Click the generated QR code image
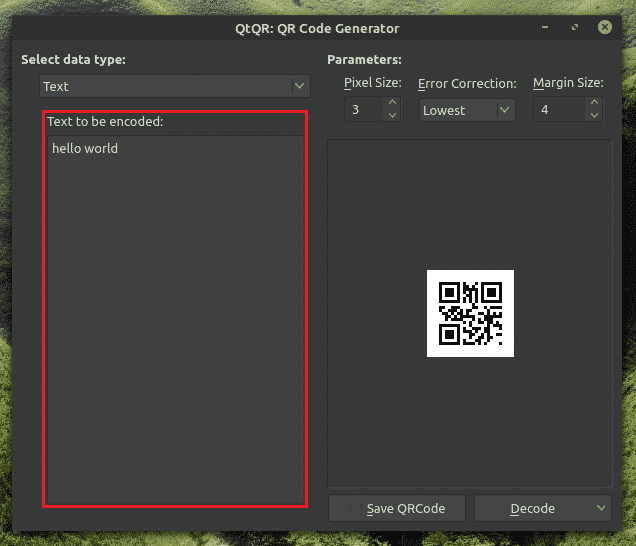This screenshot has width=636, height=546. (470, 313)
